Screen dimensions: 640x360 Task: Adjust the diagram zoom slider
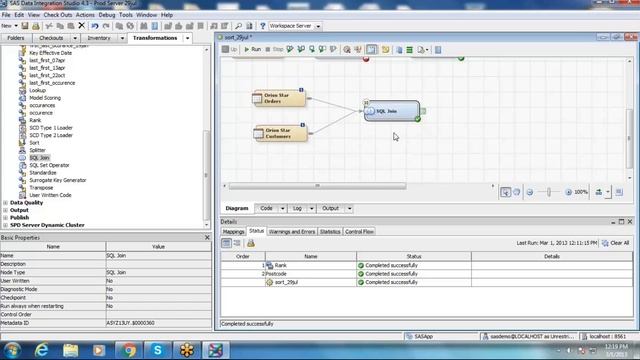549,192
